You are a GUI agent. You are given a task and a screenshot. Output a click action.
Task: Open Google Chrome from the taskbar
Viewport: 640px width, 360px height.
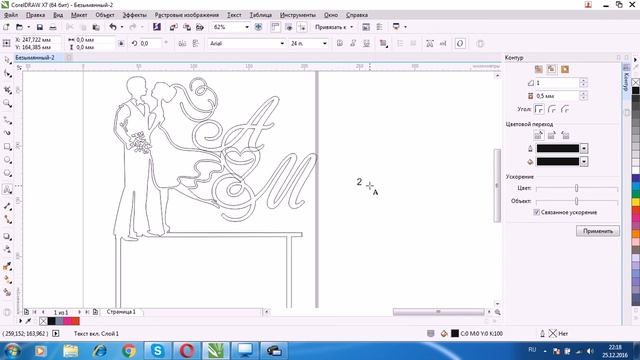(128, 351)
